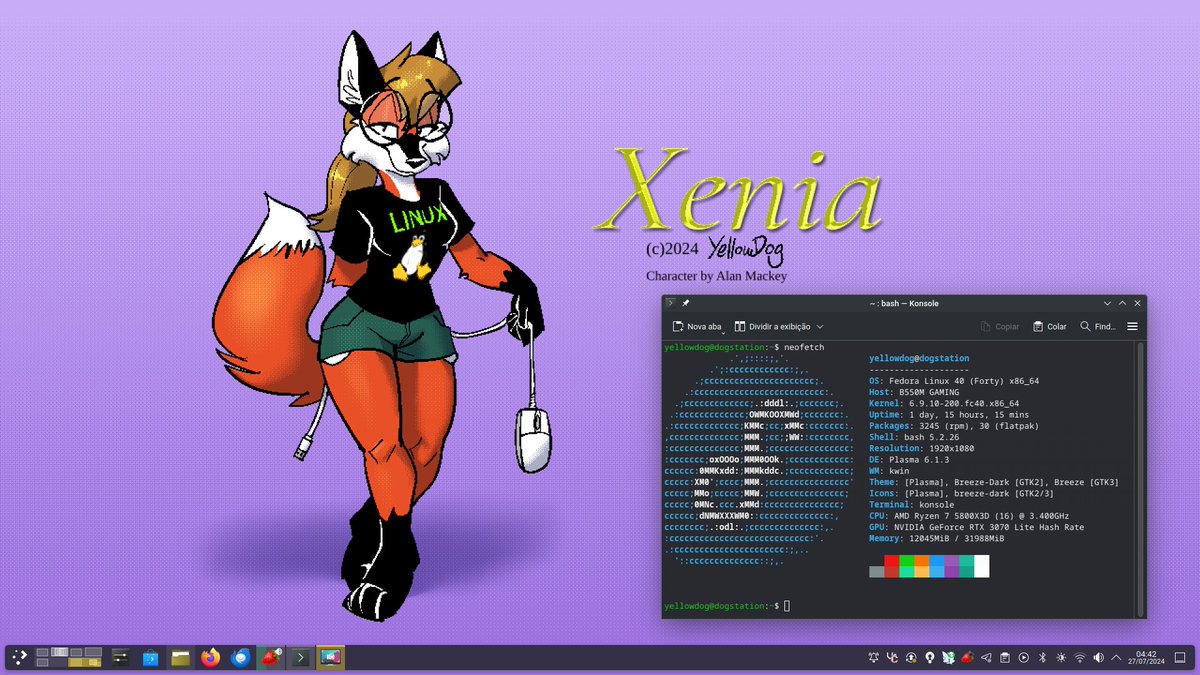Click the lightbulb tray icon
The image size is (1200, 675).
pyautogui.click(x=930, y=657)
